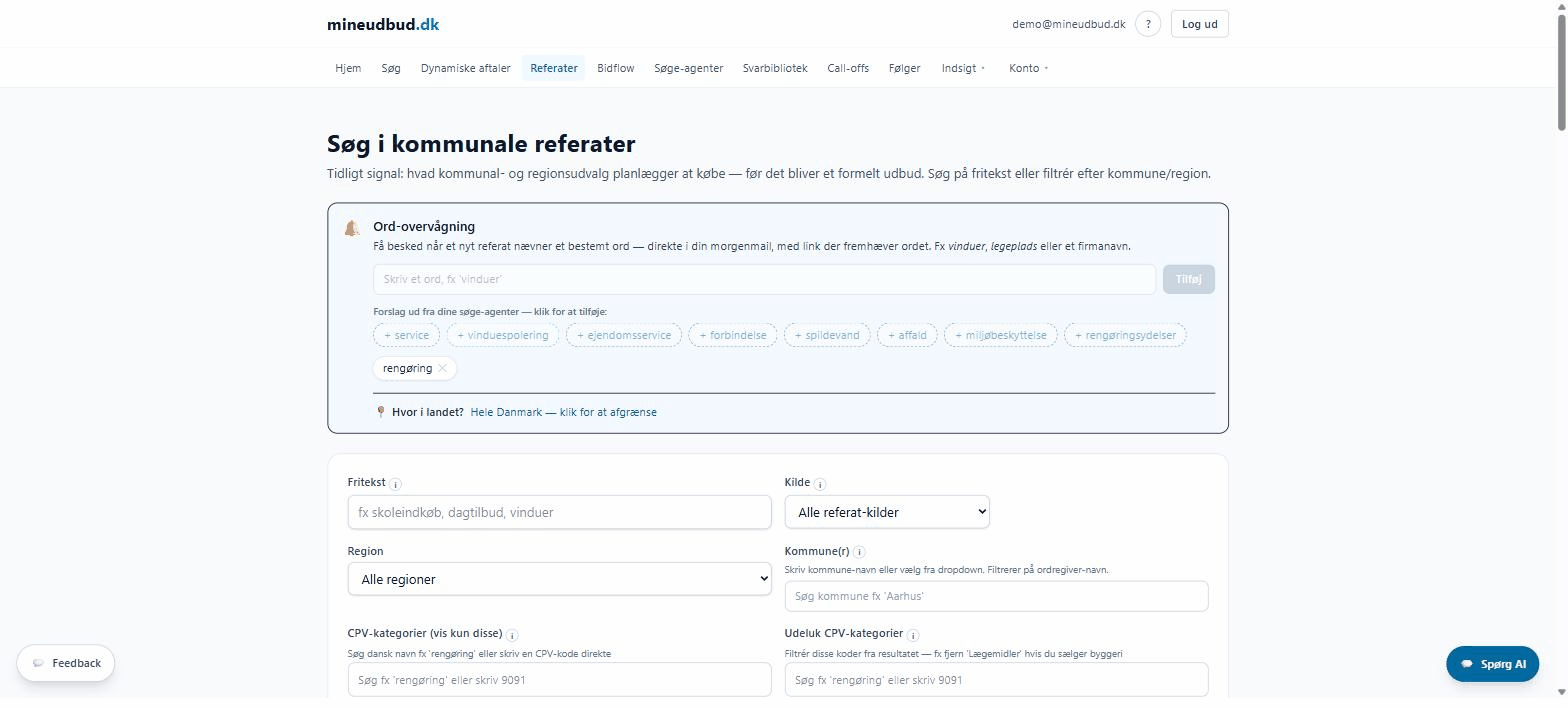Remove the rengøring keyword chip
This screenshot has width=1568, height=708.
[x=442, y=368]
